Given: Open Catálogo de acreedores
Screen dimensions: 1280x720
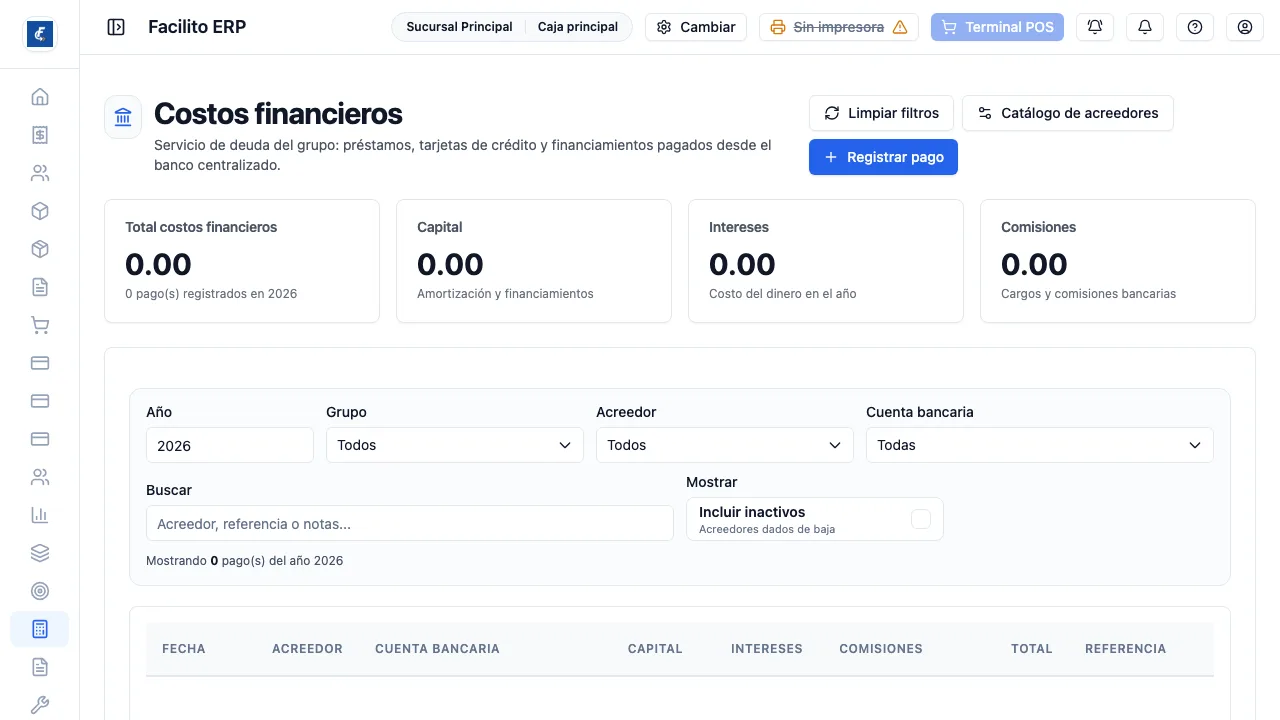Looking at the screenshot, I should click(1068, 113).
